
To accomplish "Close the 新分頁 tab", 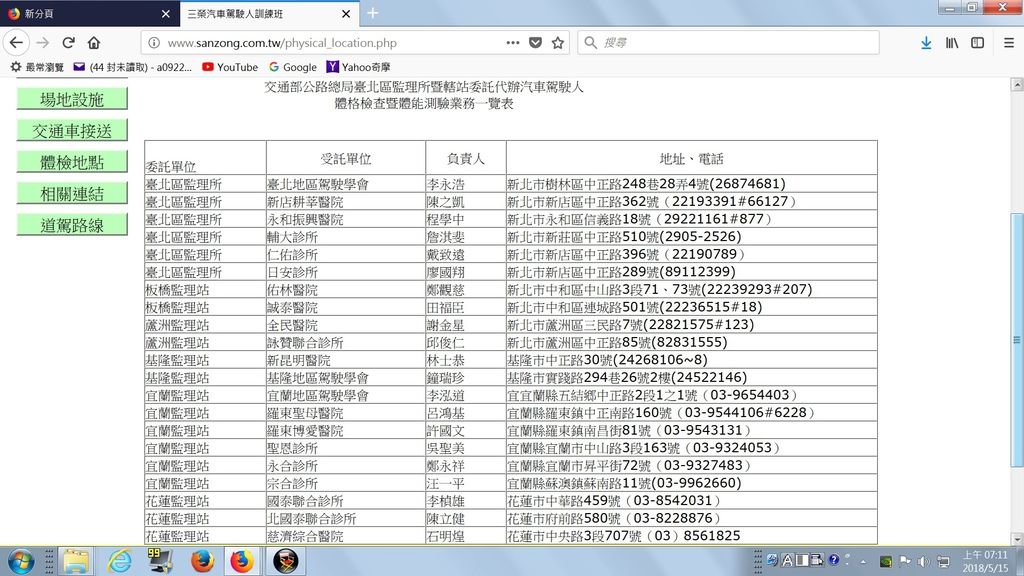I will [x=165, y=14].
